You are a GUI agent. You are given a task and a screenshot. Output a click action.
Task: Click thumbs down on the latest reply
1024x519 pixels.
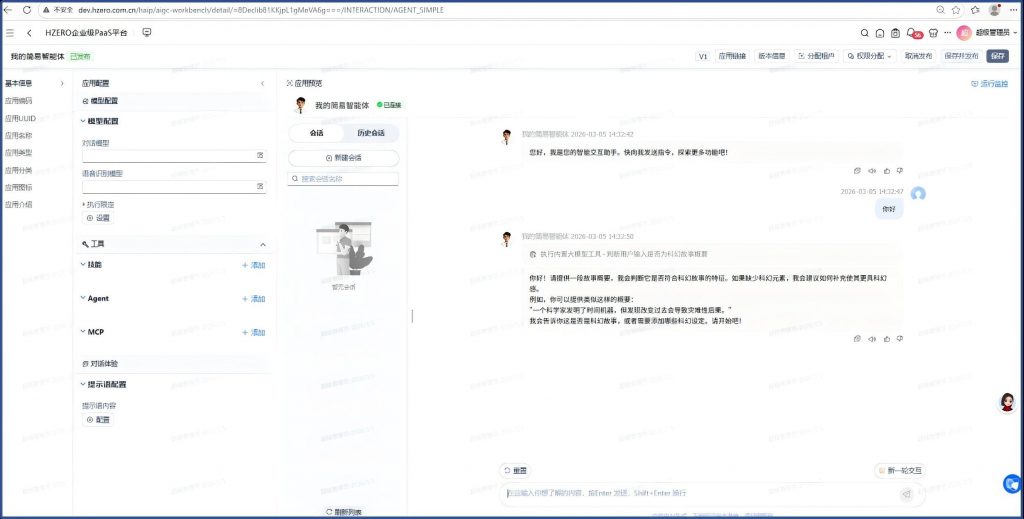coord(900,339)
